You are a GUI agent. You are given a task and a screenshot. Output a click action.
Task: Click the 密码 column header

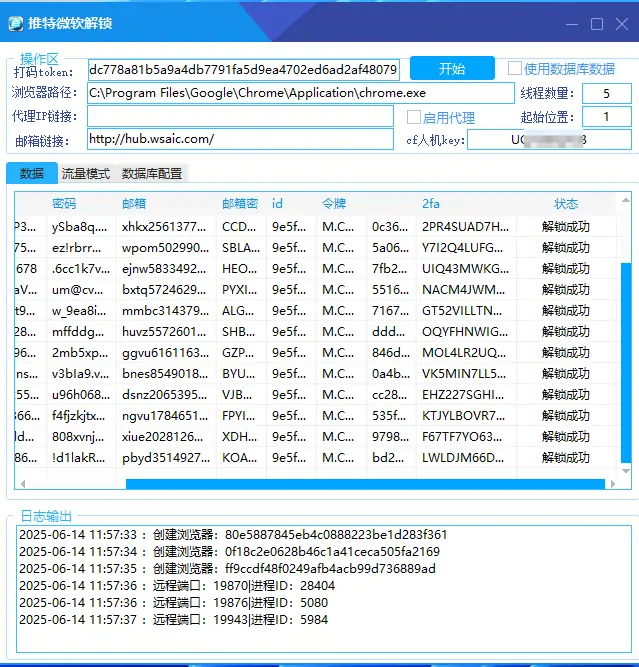pos(64,203)
